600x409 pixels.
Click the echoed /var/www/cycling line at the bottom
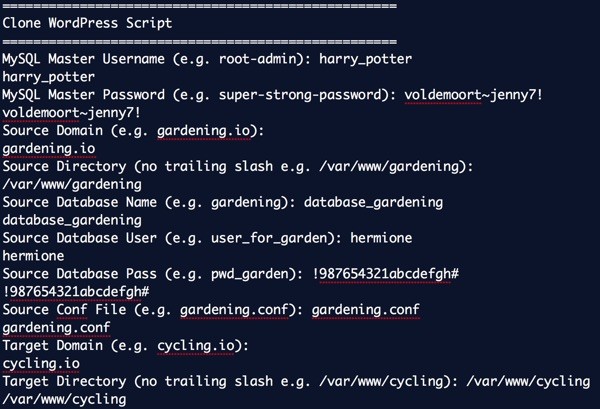[x=64, y=399]
